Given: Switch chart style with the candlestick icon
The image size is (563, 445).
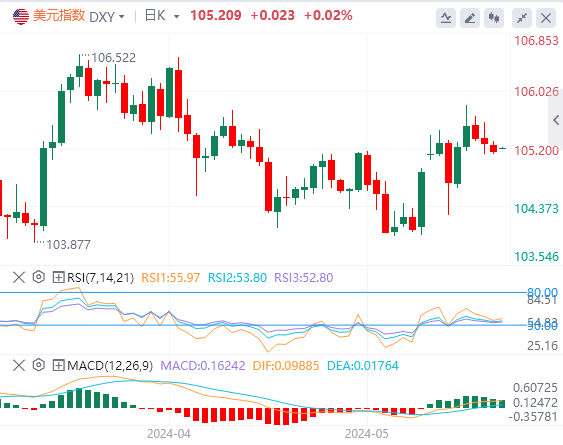Looking at the screenshot, I should [x=494, y=18].
